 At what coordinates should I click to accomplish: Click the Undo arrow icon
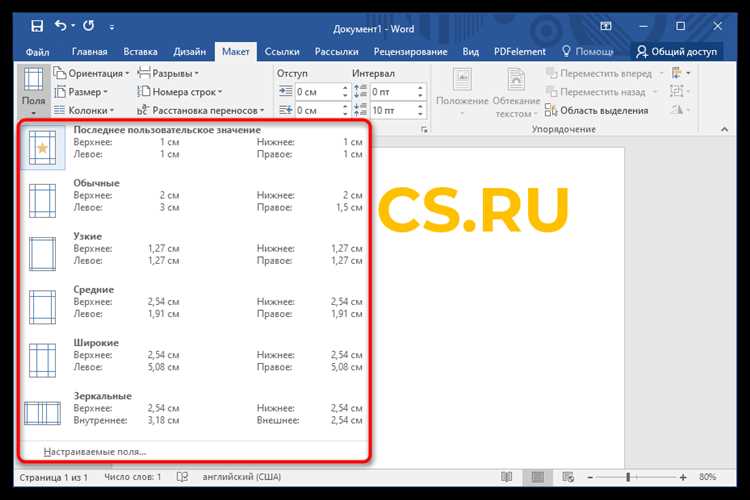tap(60, 25)
